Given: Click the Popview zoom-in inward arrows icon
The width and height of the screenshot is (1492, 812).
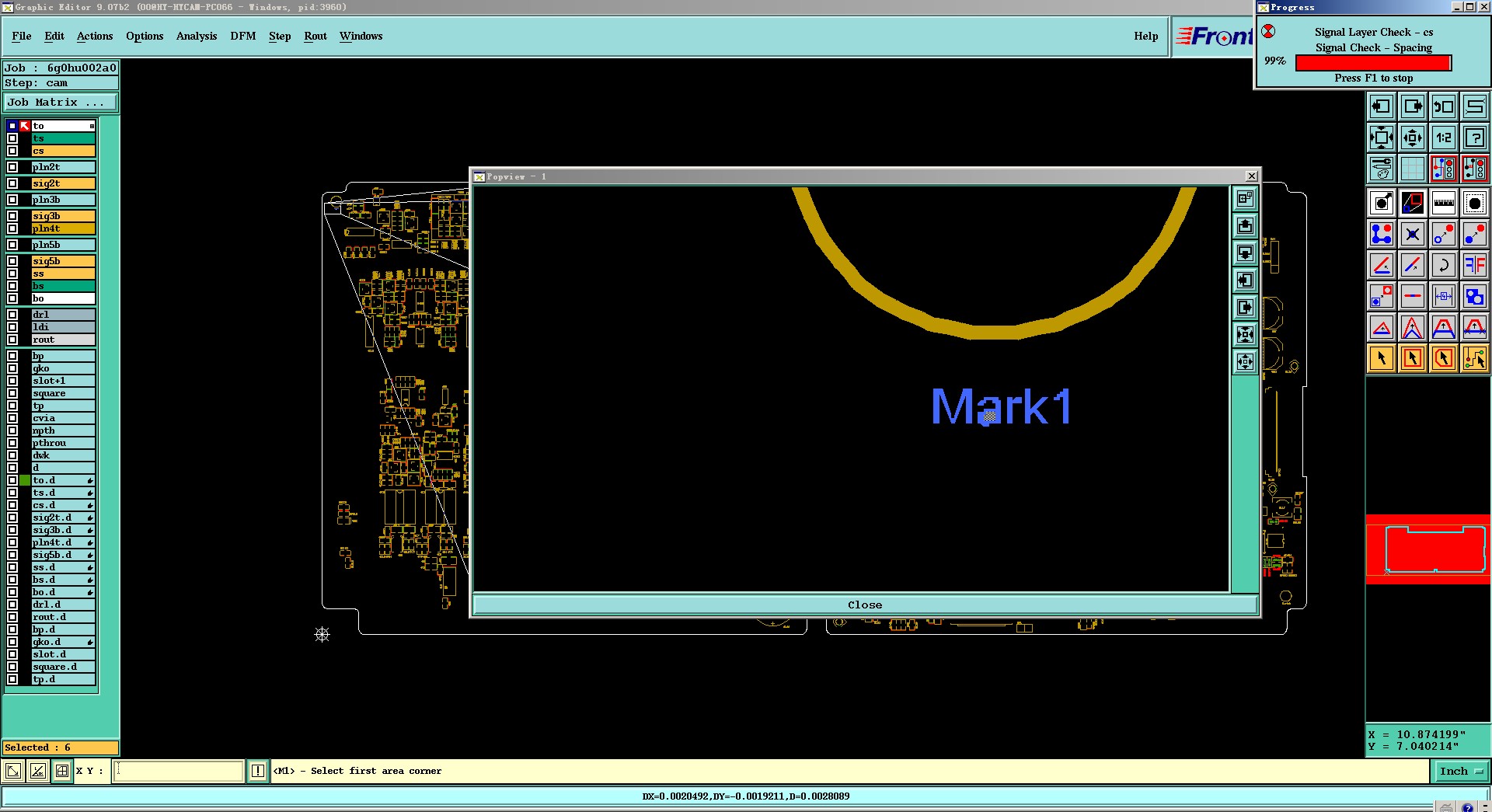Looking at the screenshot, I should point(1246,335).
